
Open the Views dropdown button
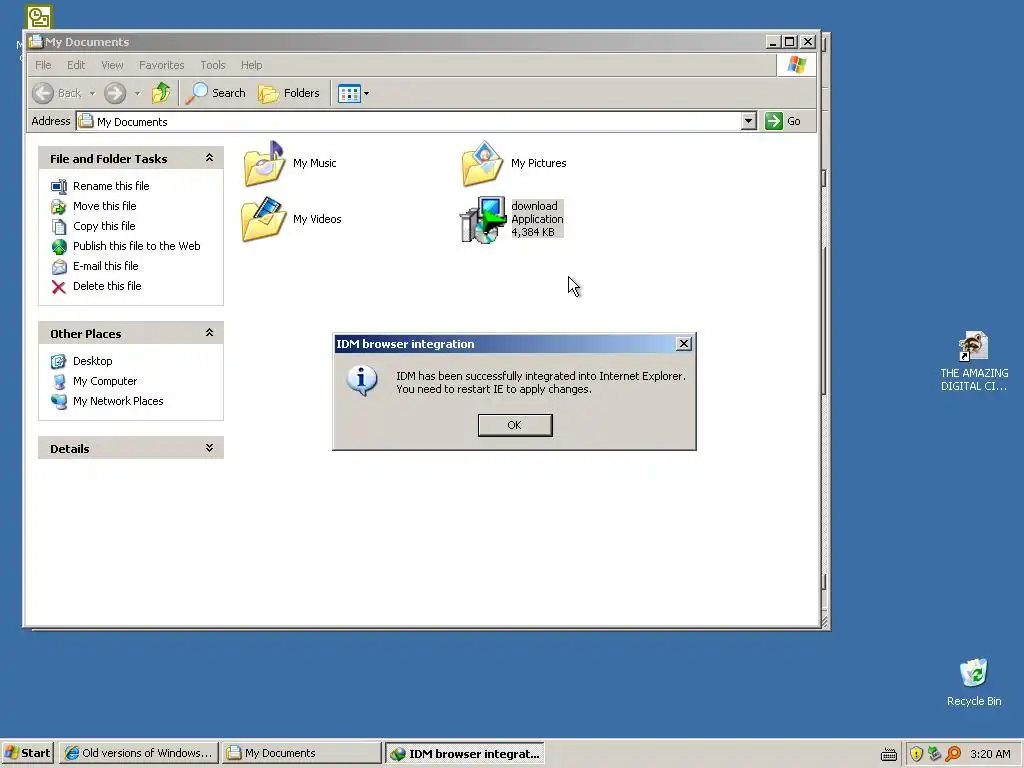pyautogui.click(x=353, y=93)
